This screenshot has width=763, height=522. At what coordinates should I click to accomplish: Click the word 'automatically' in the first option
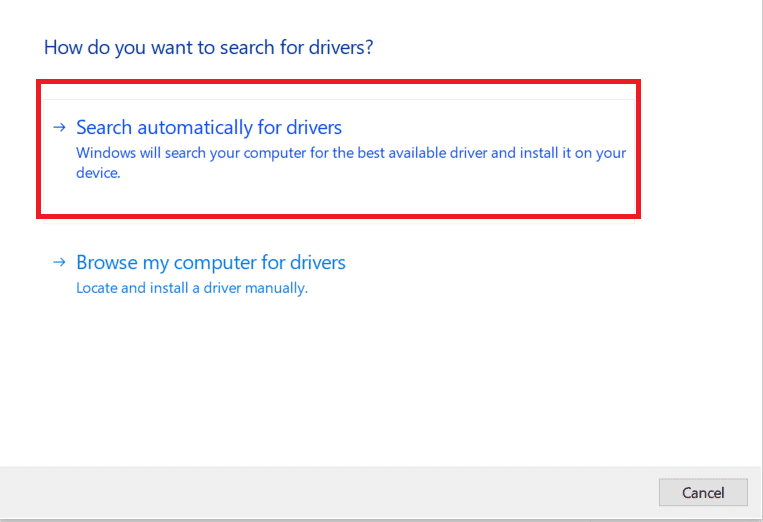pos(194,128)
